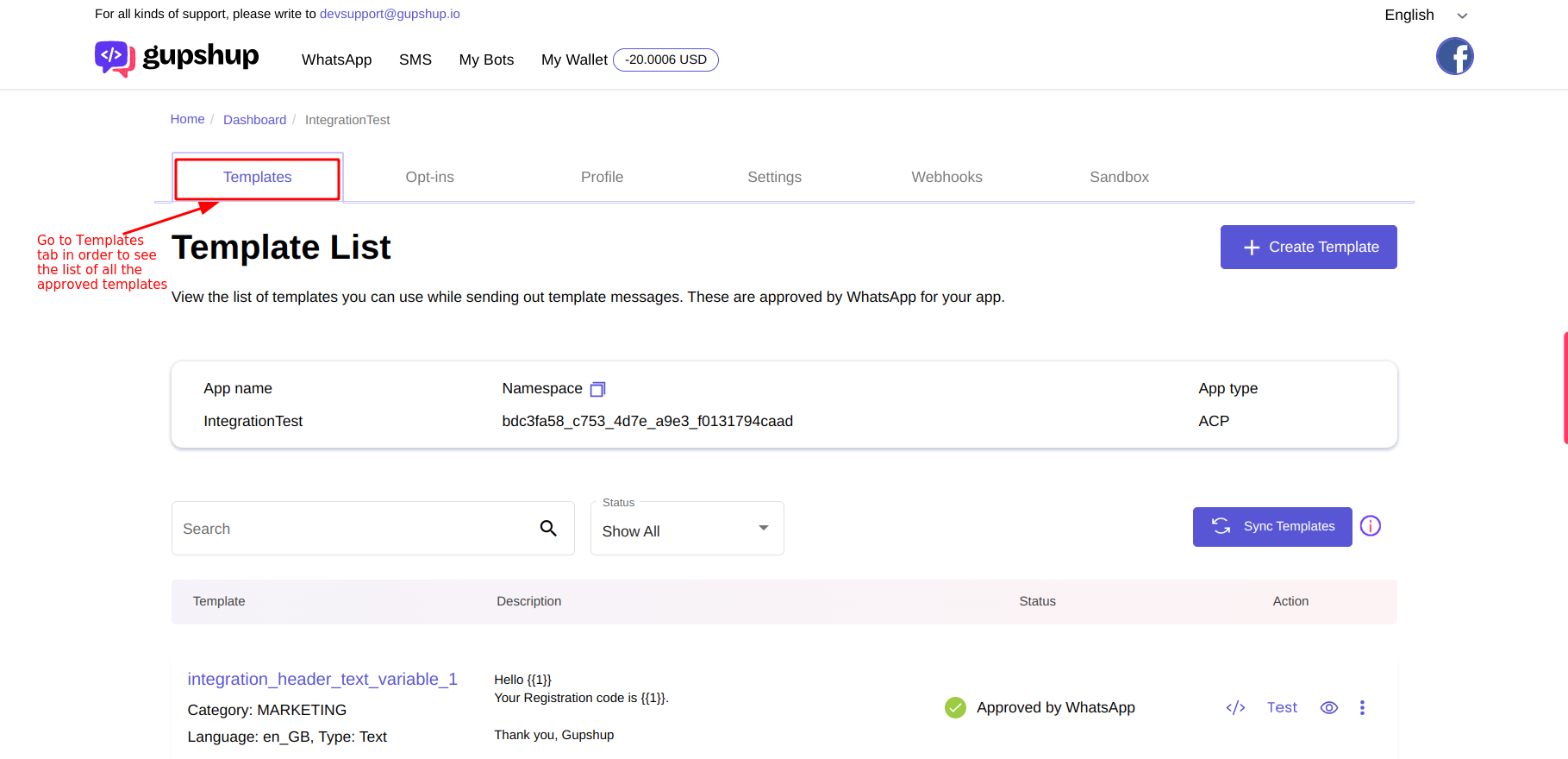The height and width of the screenshot is (759, 1568).
Task: Click the Action column header
Action: pyautogui.click(x=1290, y=601)
